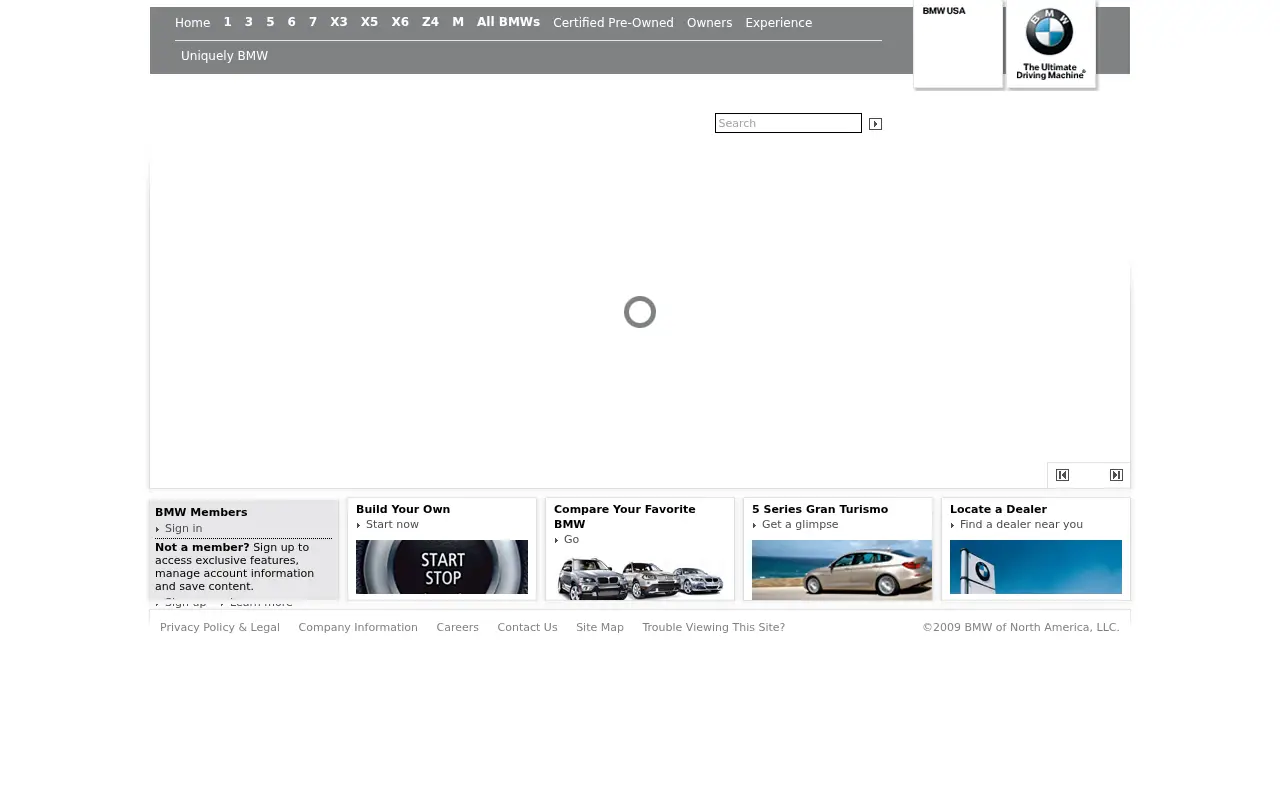The width and height of the screenshot is (1280, 800).
Task: Open the 6 Series menu
Action: click(291, 22)
